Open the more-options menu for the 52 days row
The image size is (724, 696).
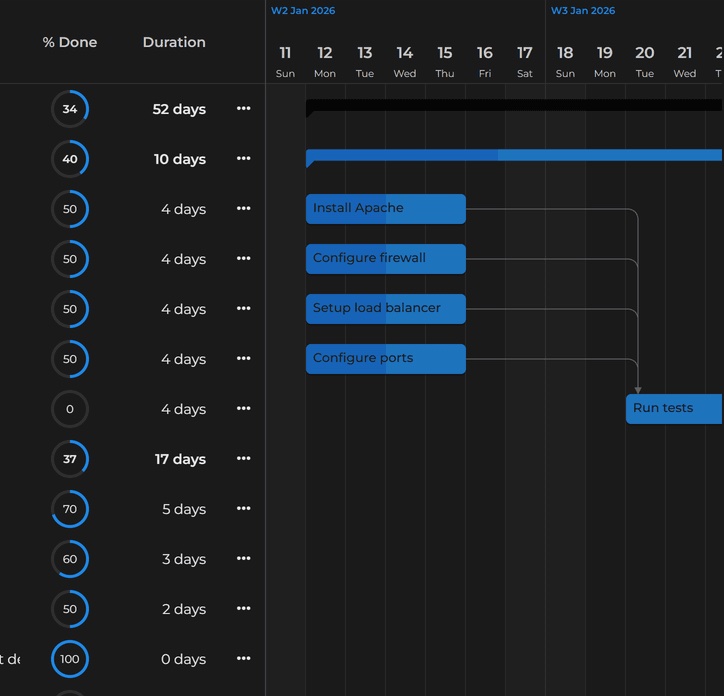point(243,109)
